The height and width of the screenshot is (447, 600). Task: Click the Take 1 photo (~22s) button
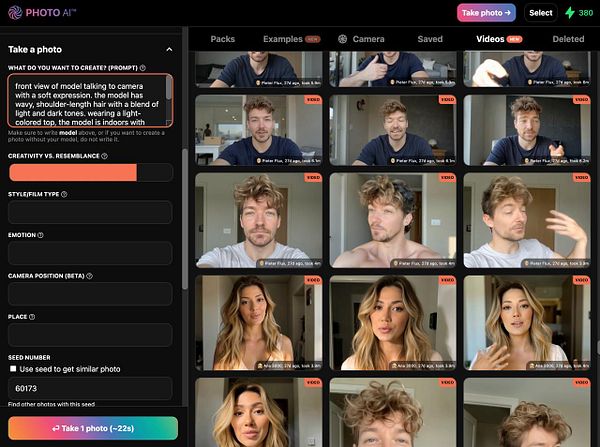click(x=93, y=428)
